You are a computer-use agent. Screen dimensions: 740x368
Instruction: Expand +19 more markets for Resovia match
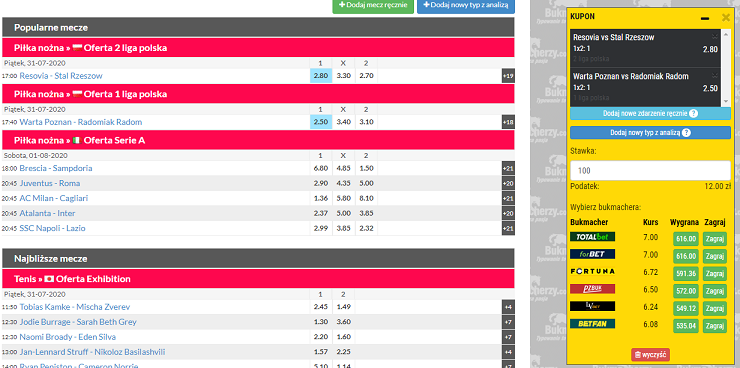508,76
